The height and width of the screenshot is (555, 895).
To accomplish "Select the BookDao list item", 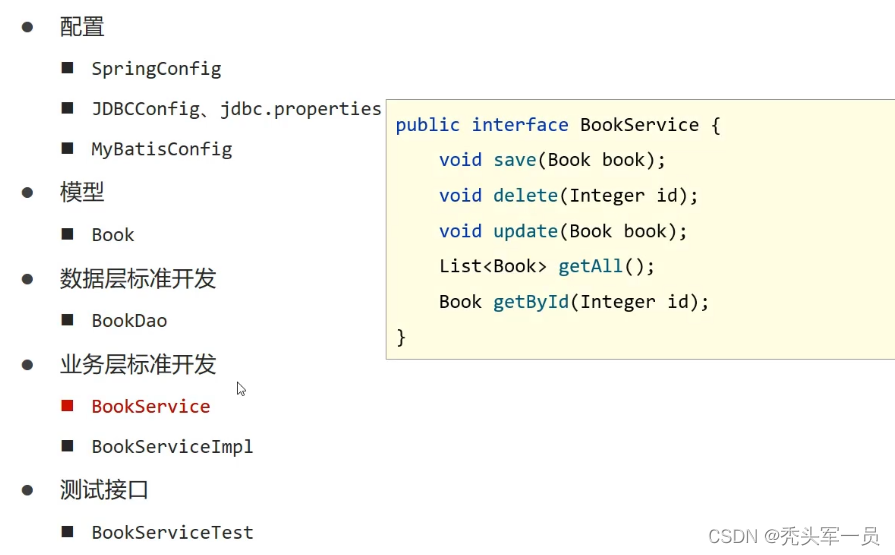I will click(x=130, y=320).
